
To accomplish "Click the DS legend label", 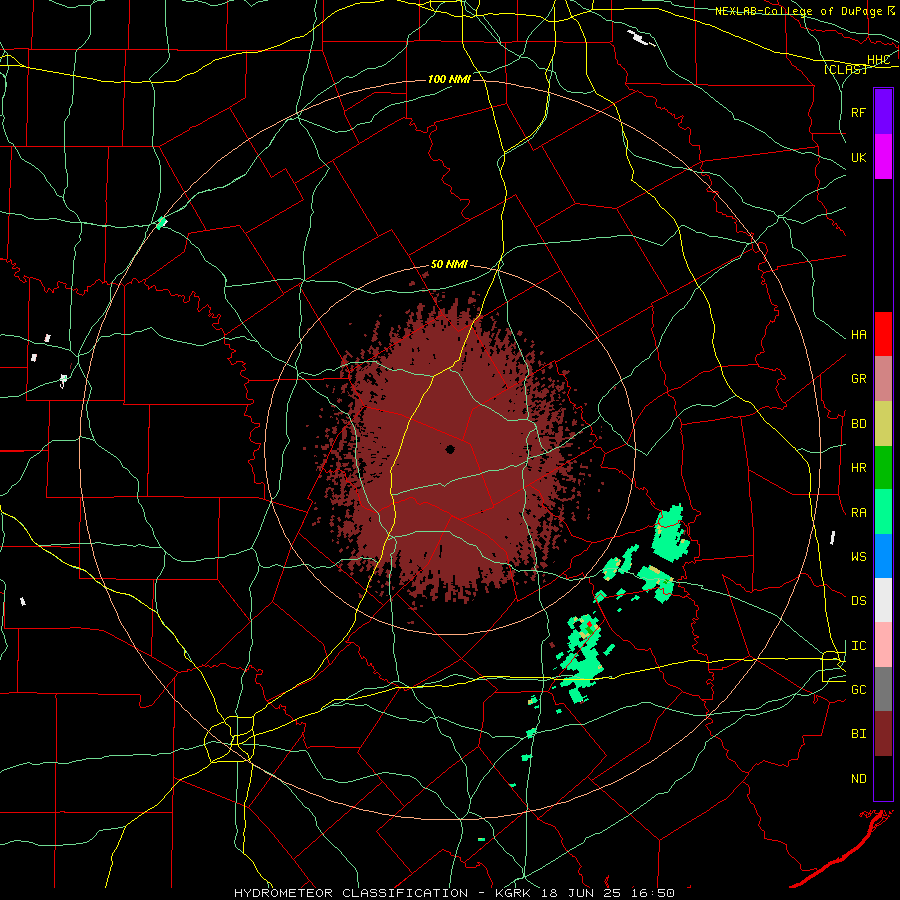I will coord(858,601).
